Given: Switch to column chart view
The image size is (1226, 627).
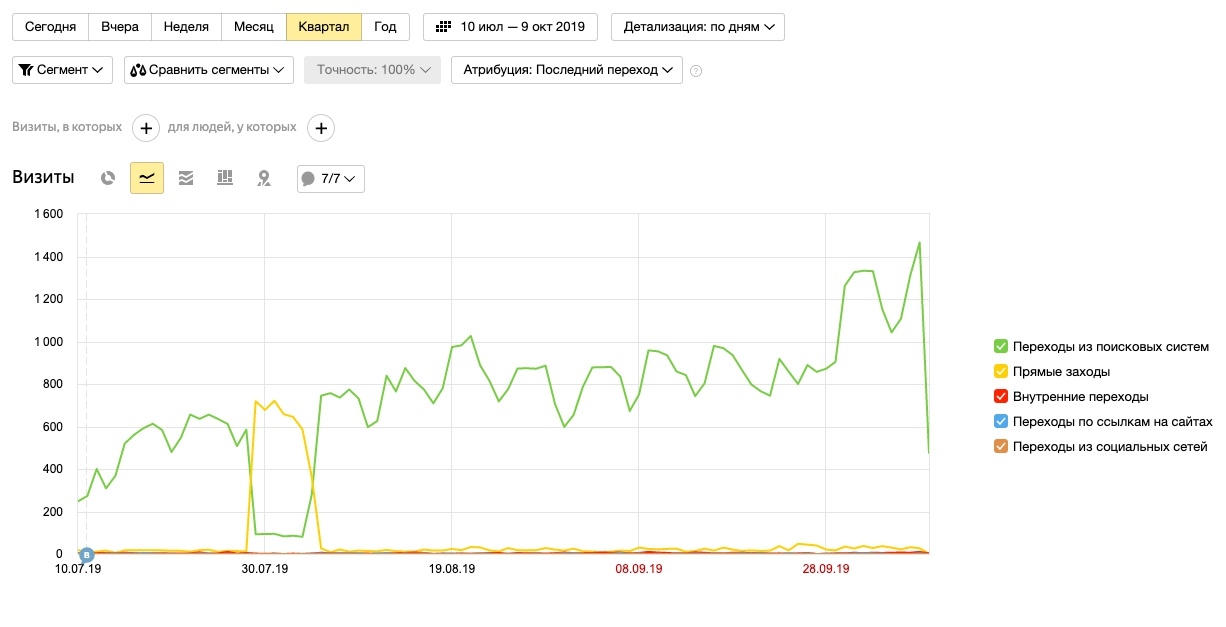Looking at the screenshot, I should coord(225,178).
